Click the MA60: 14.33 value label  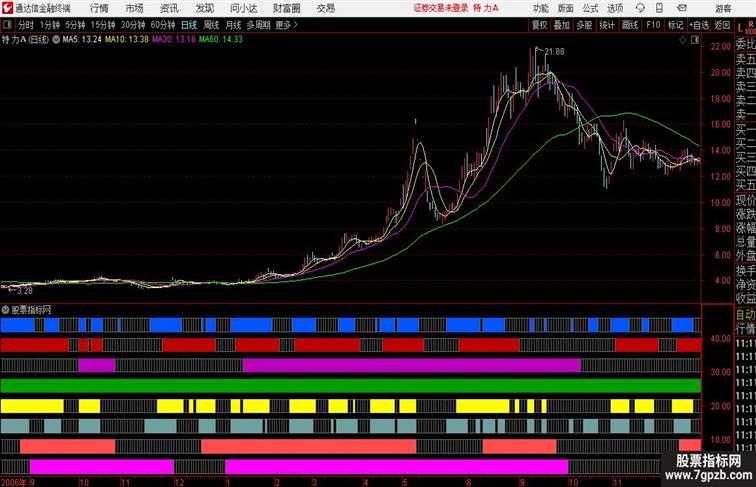221,40
